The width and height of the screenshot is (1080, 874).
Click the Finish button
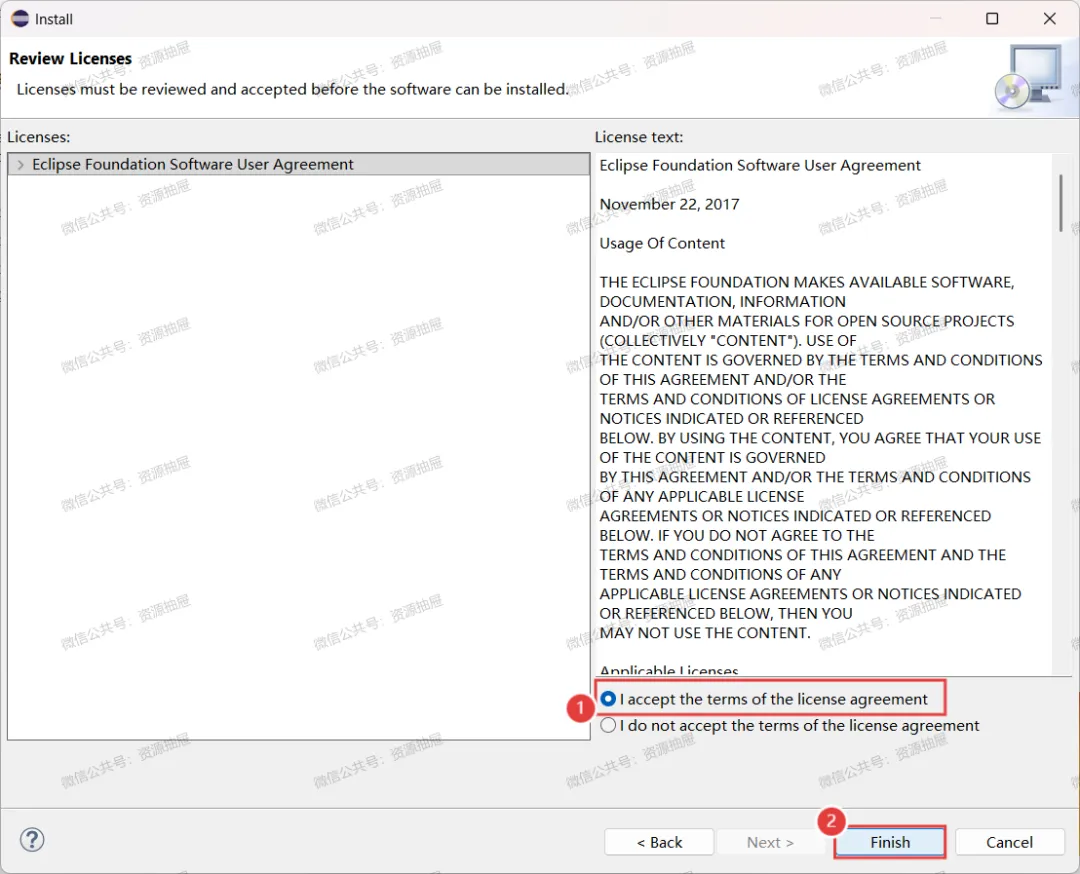pos(889,842)
